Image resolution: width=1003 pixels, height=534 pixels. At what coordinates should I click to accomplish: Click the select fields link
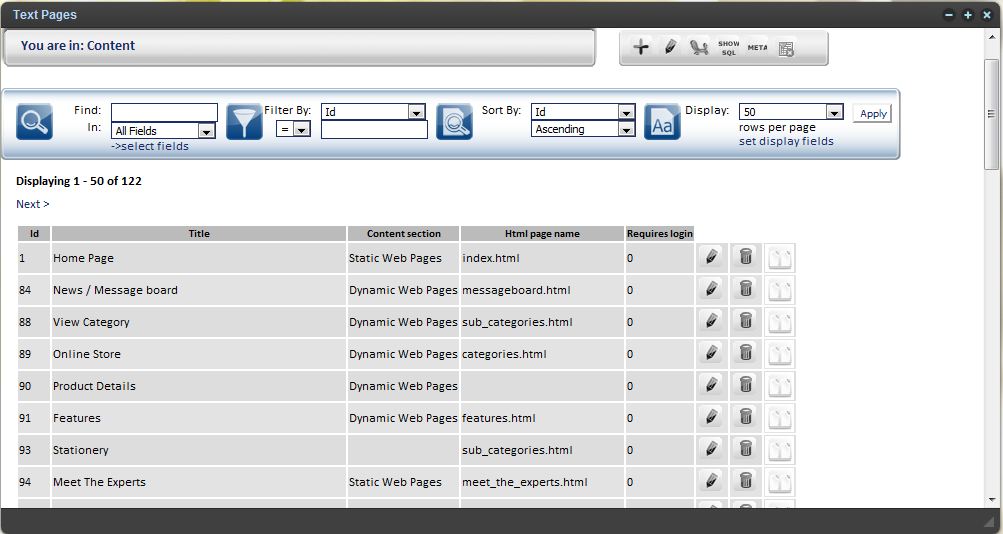150,146
